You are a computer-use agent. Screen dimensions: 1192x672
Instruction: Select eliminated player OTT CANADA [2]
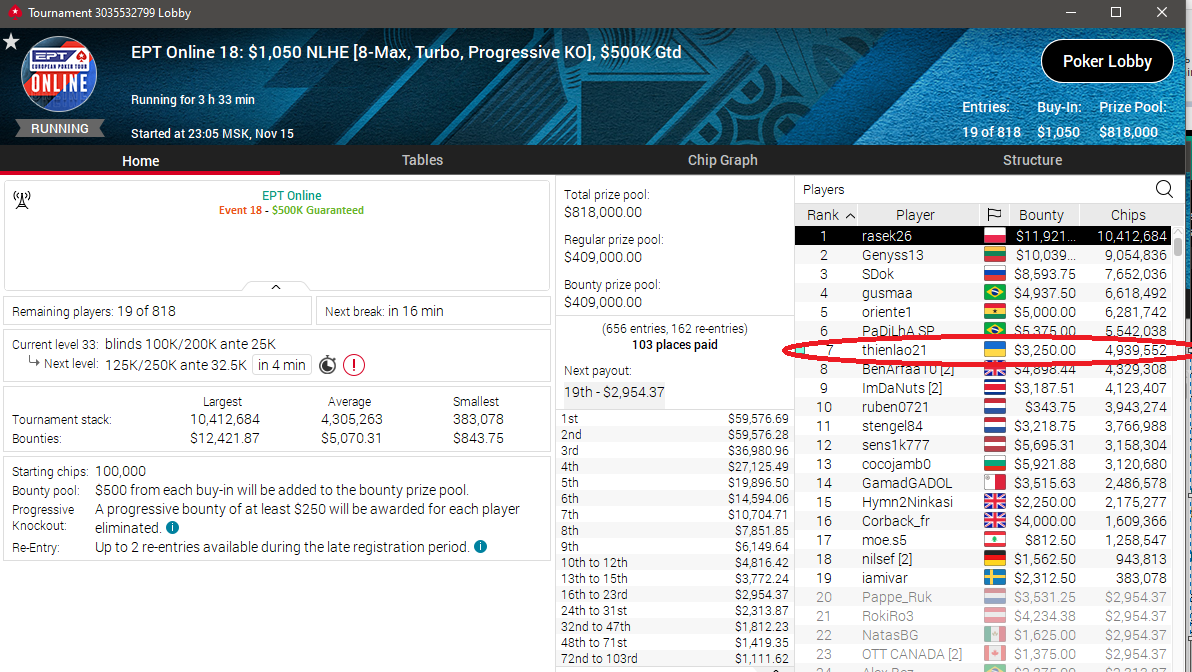pyautogui.click(x=983, y=654)
